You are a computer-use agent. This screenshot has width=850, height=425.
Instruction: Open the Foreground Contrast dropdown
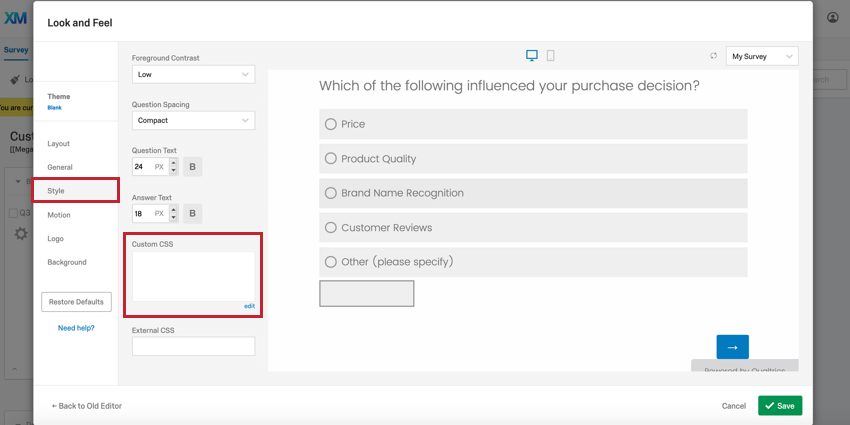[193, 74]
